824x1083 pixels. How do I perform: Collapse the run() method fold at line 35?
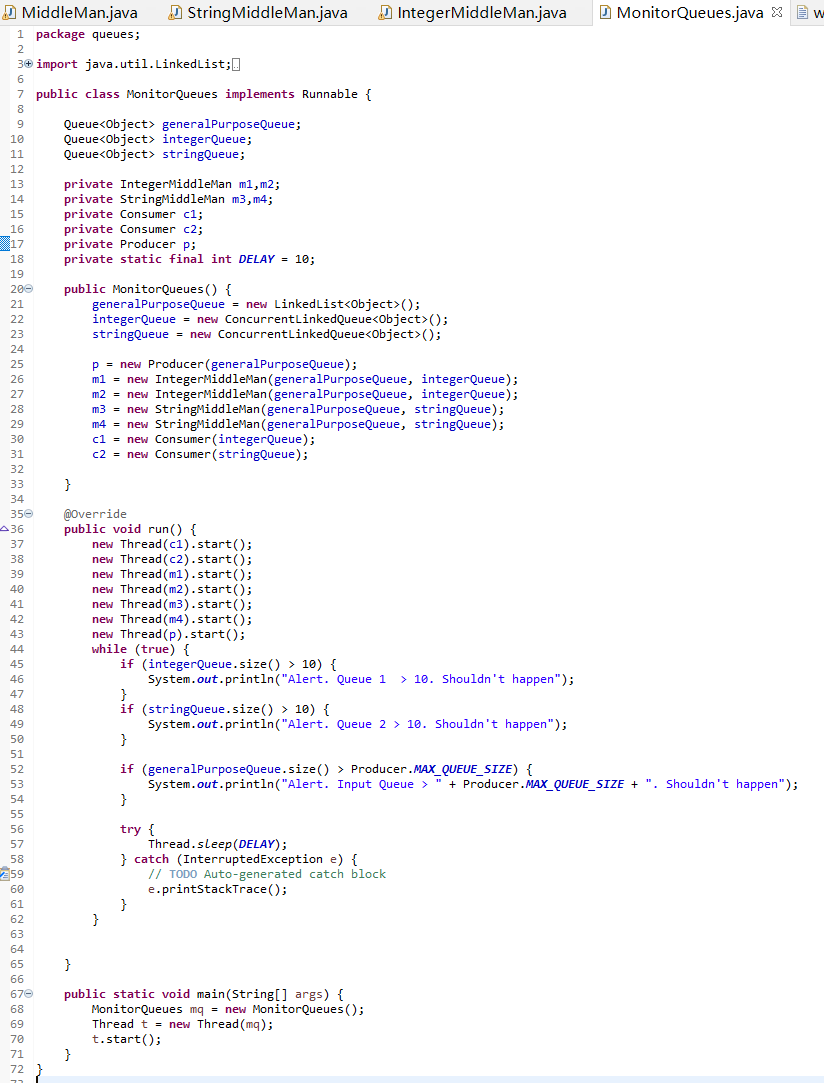28,513
